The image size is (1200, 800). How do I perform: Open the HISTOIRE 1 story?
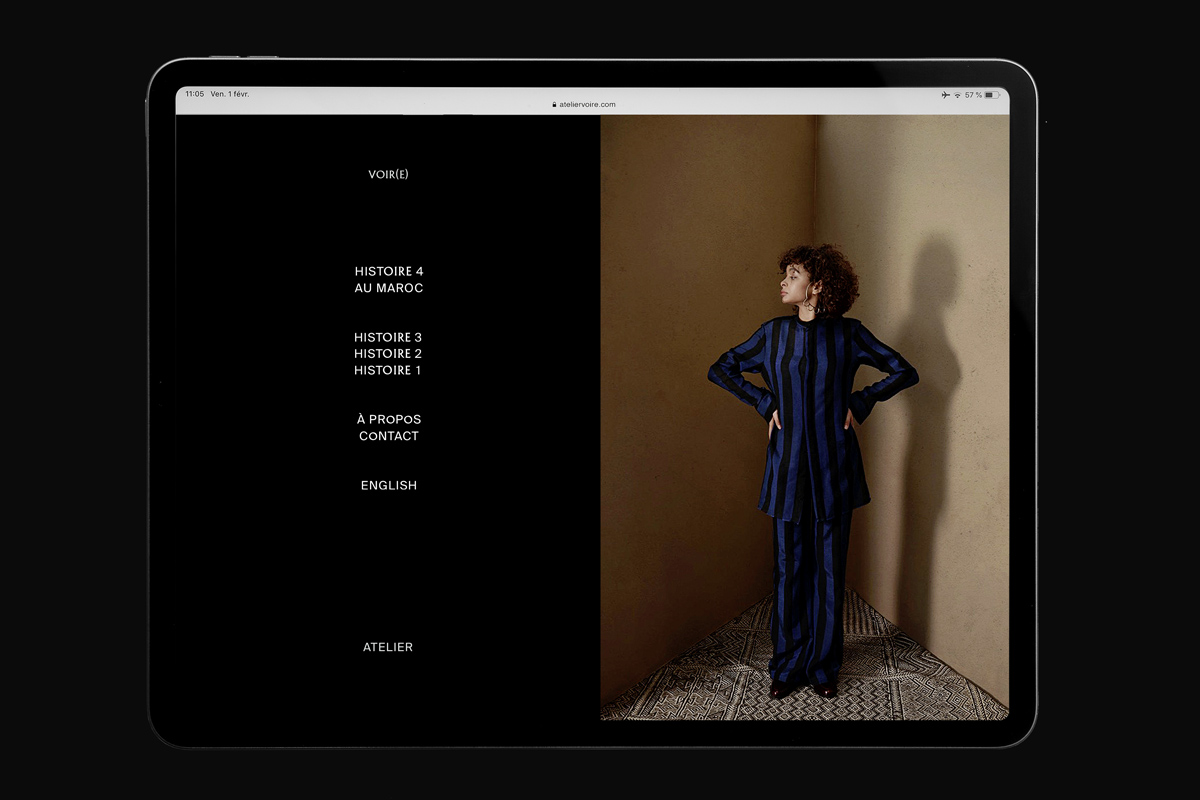point(388,370)
